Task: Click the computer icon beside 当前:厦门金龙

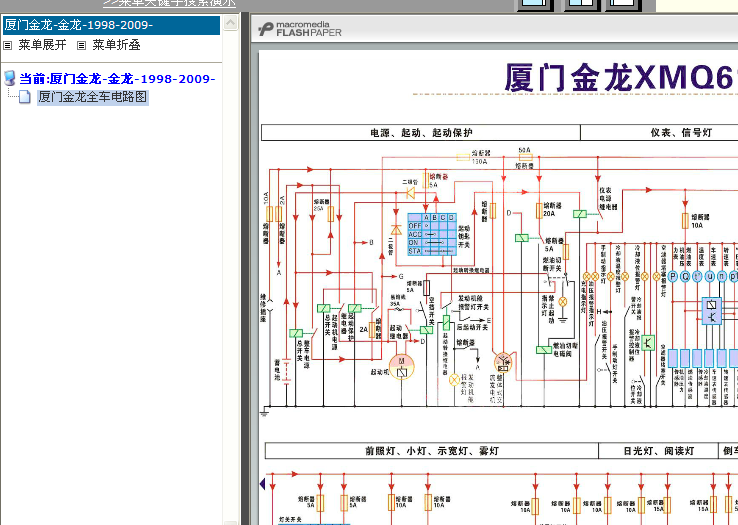Action: click(9, 78)
